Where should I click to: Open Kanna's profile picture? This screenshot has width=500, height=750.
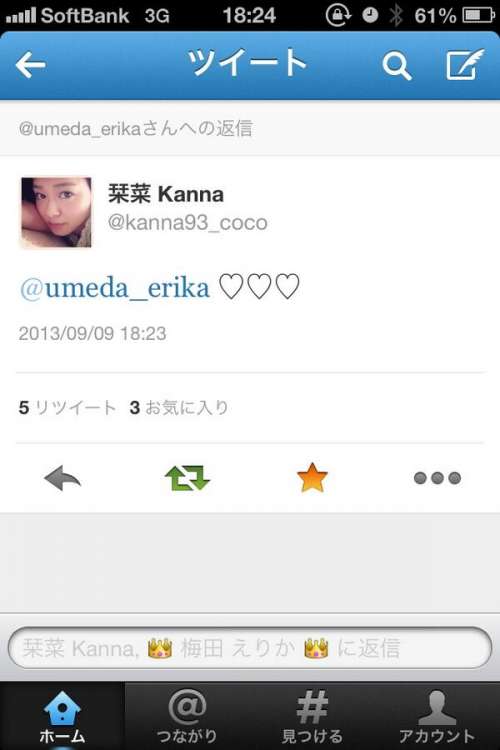[56, 212]
